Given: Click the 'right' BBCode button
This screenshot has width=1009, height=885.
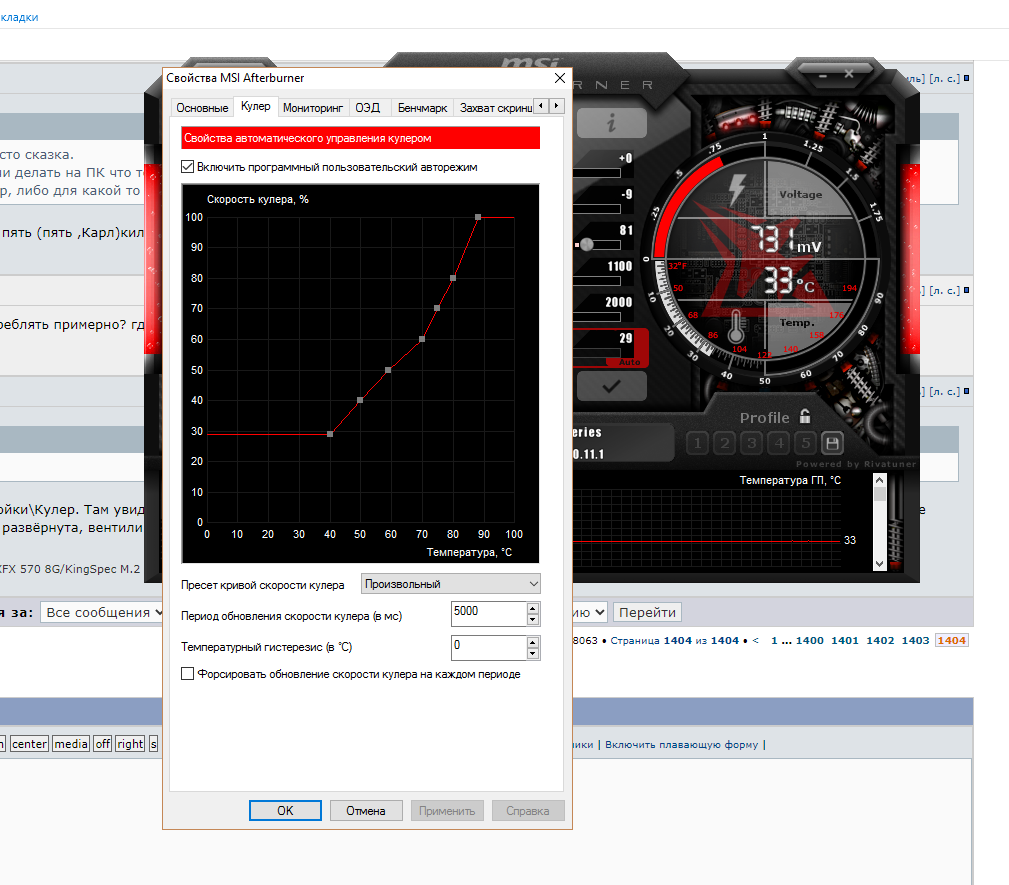Looking at the screenshot, I should [130, 744].
